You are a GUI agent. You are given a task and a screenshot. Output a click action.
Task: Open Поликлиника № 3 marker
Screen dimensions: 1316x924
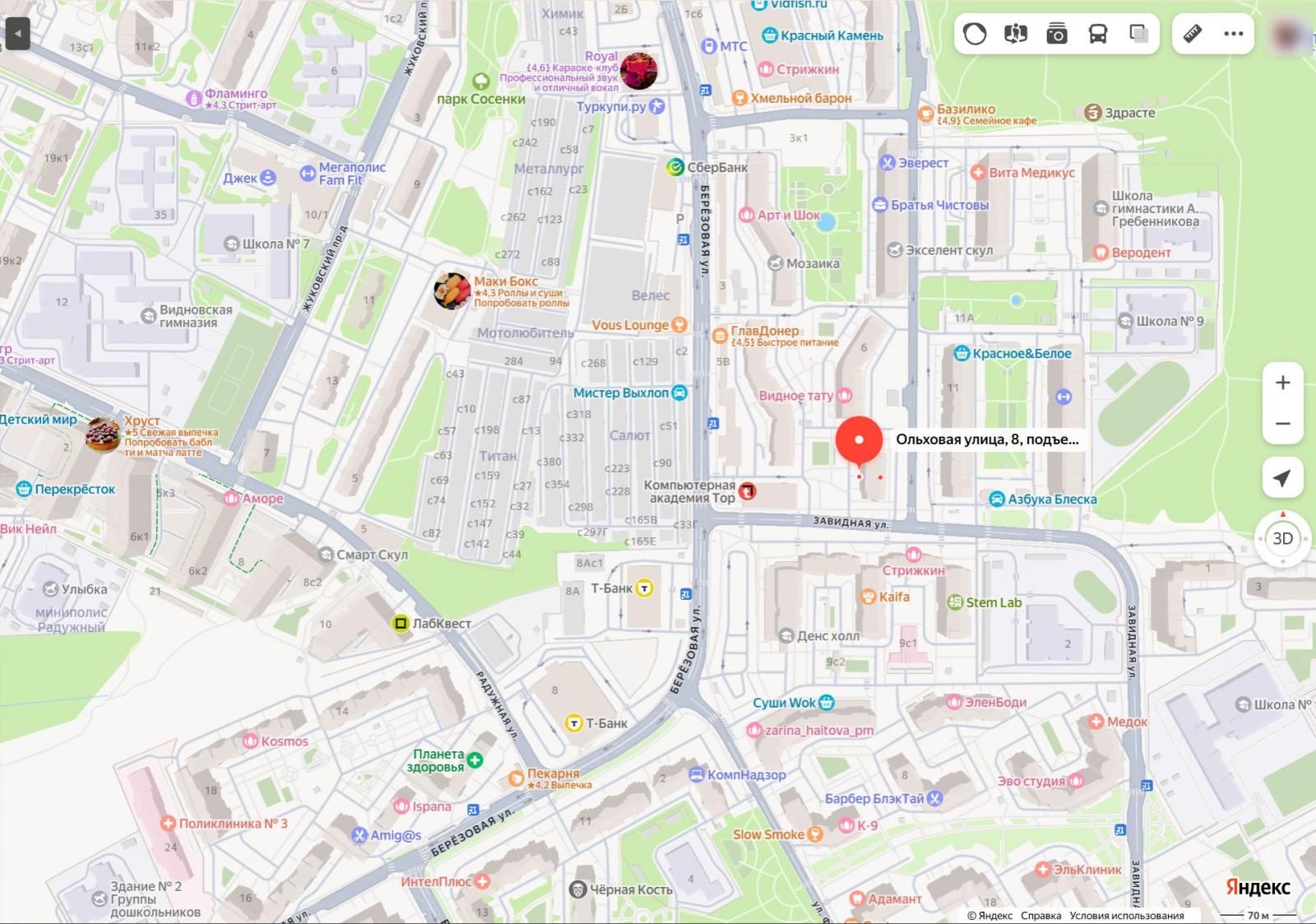[168, 823]
